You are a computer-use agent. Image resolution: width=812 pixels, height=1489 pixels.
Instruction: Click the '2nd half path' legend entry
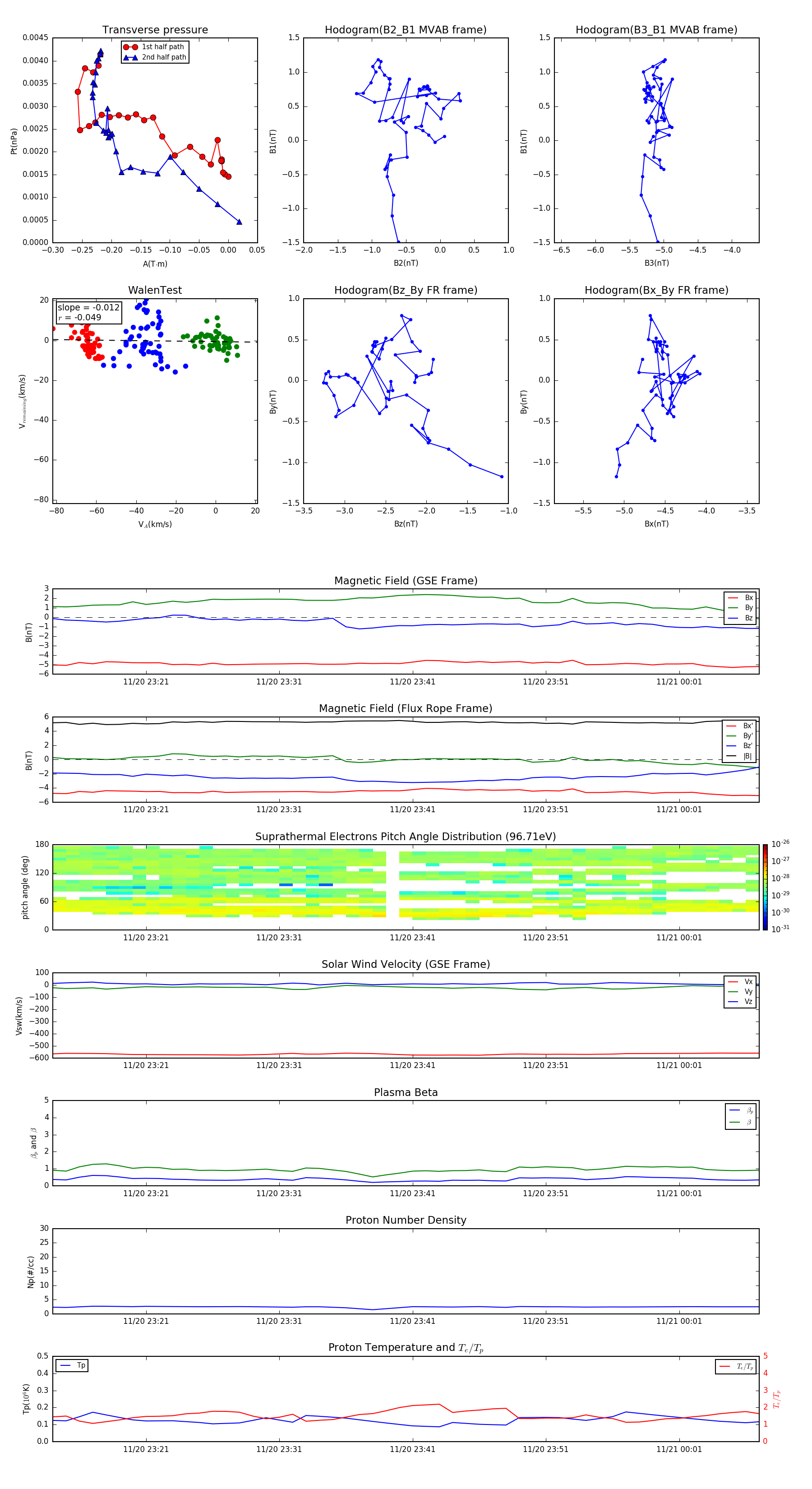pyautogui.click(x=154, y=57)
